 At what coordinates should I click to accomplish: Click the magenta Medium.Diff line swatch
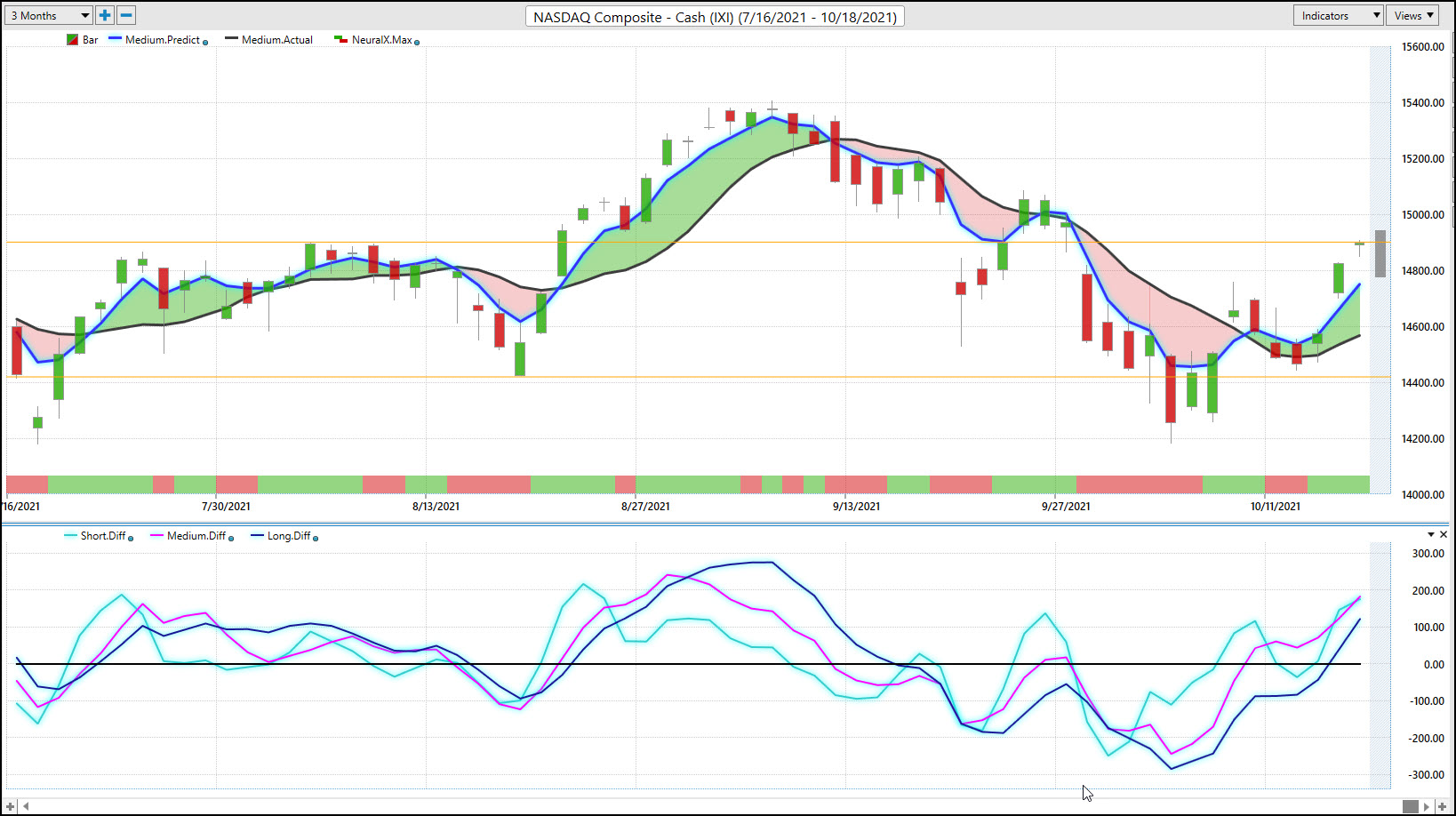[x=156, y=535]
